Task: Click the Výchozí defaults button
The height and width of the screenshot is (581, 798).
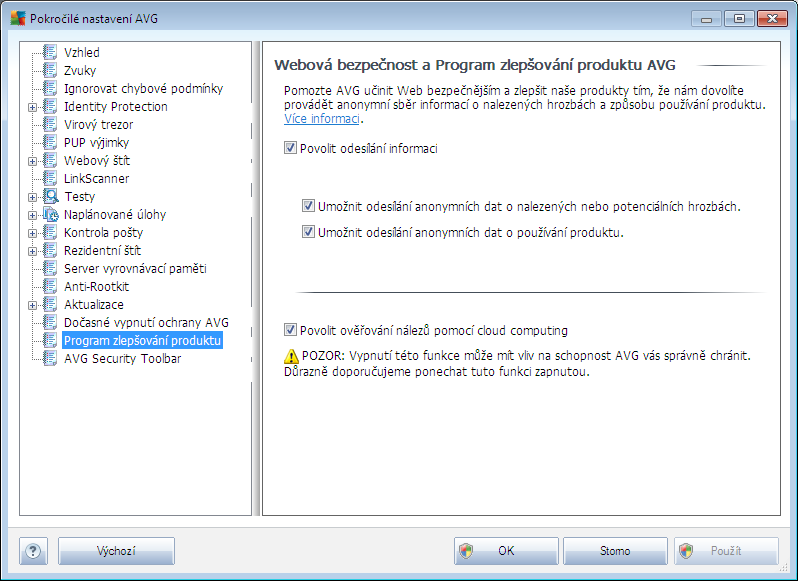Action: point(116,551)
